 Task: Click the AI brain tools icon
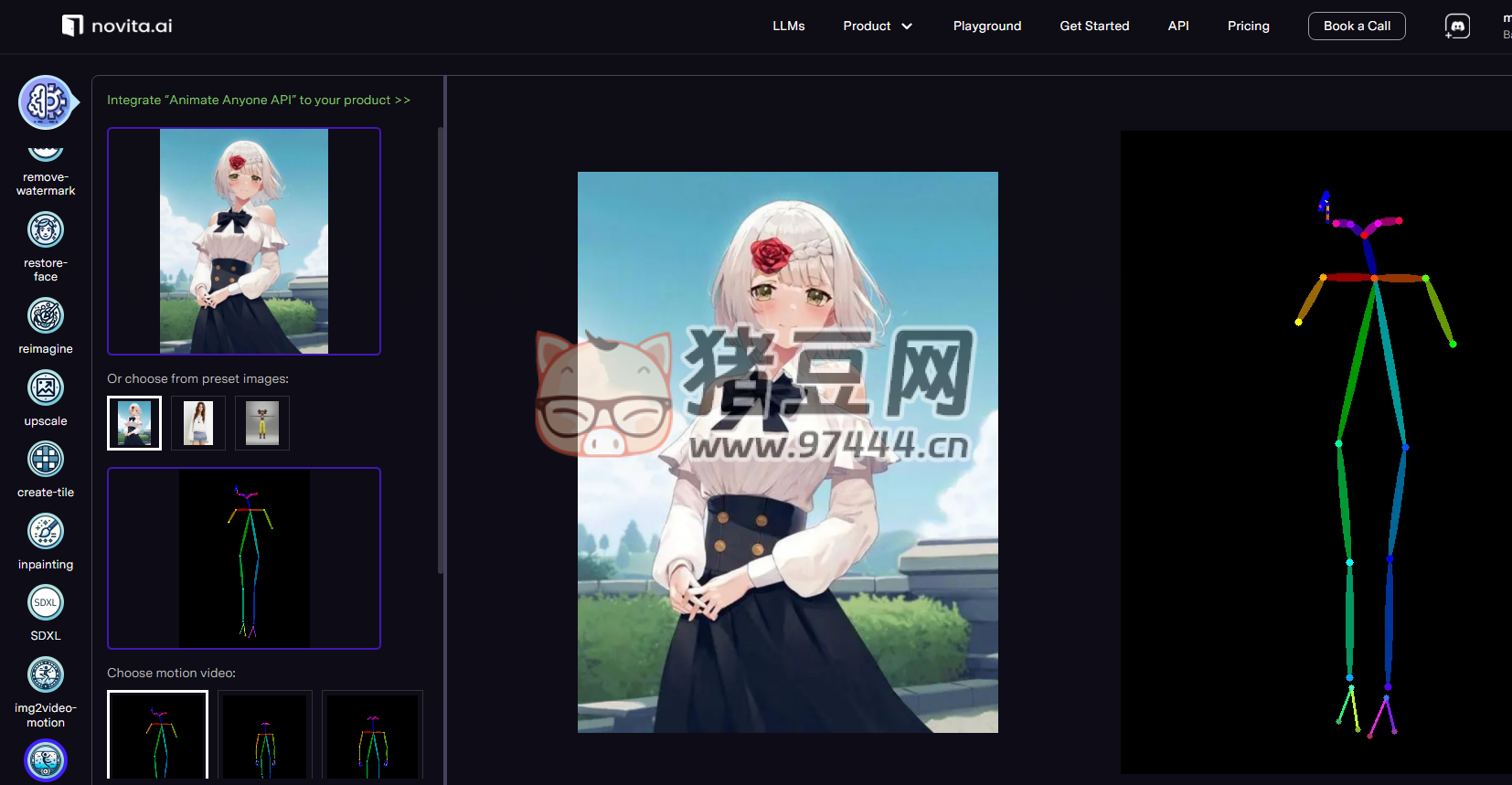[46, 102]
